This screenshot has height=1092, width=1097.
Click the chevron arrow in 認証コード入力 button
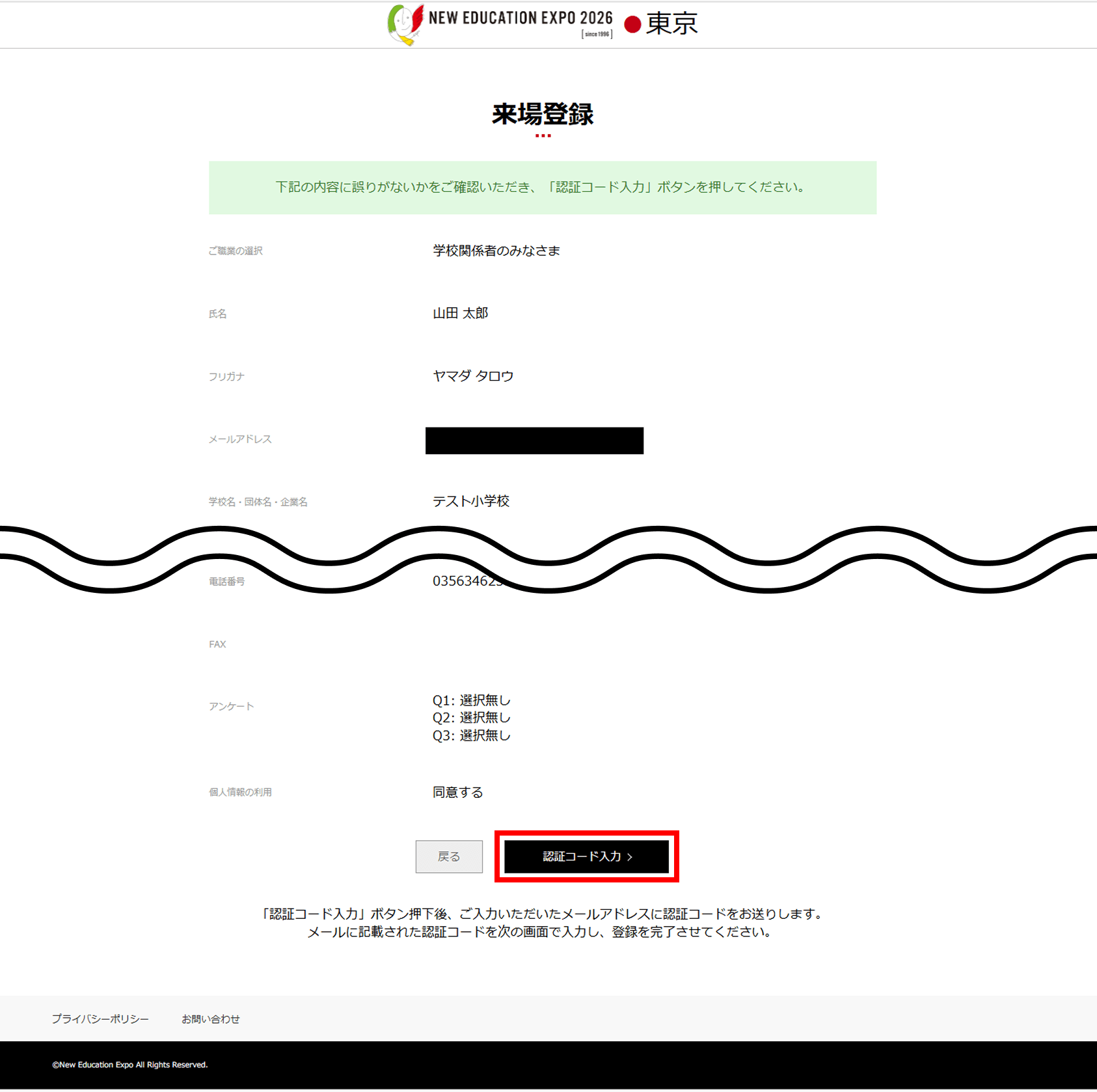[630, 857]
